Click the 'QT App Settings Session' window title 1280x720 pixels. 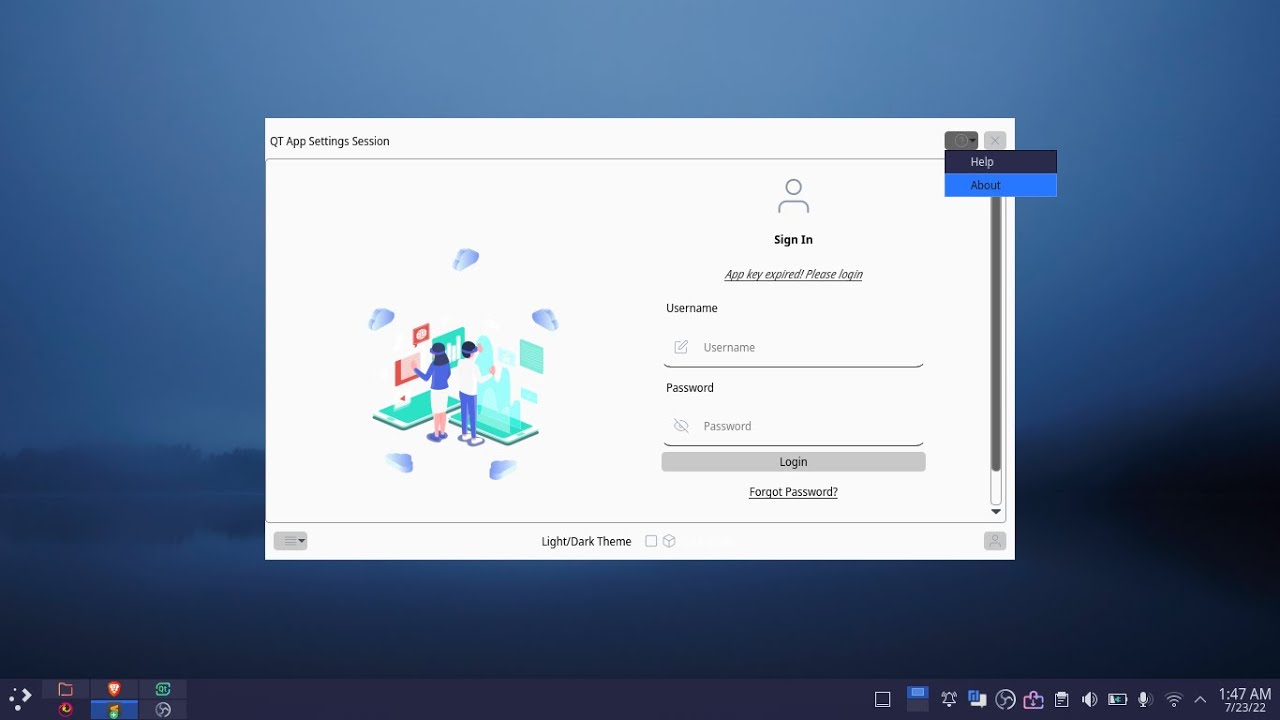click(330, 141)
